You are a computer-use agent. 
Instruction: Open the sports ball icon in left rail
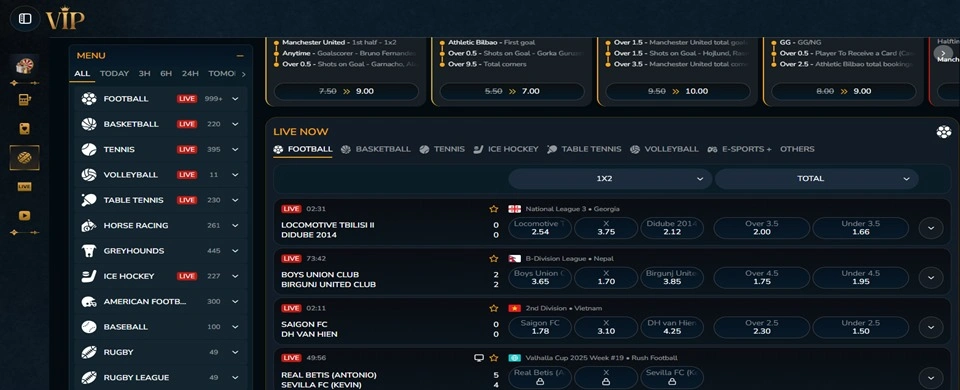coord(24,158)
